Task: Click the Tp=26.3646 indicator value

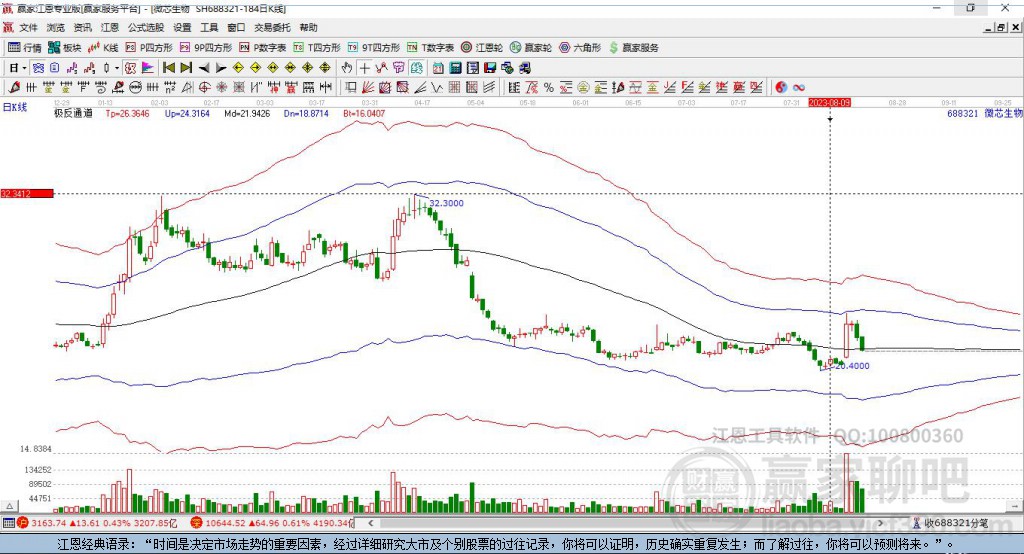Action: (x=127, y=114)
